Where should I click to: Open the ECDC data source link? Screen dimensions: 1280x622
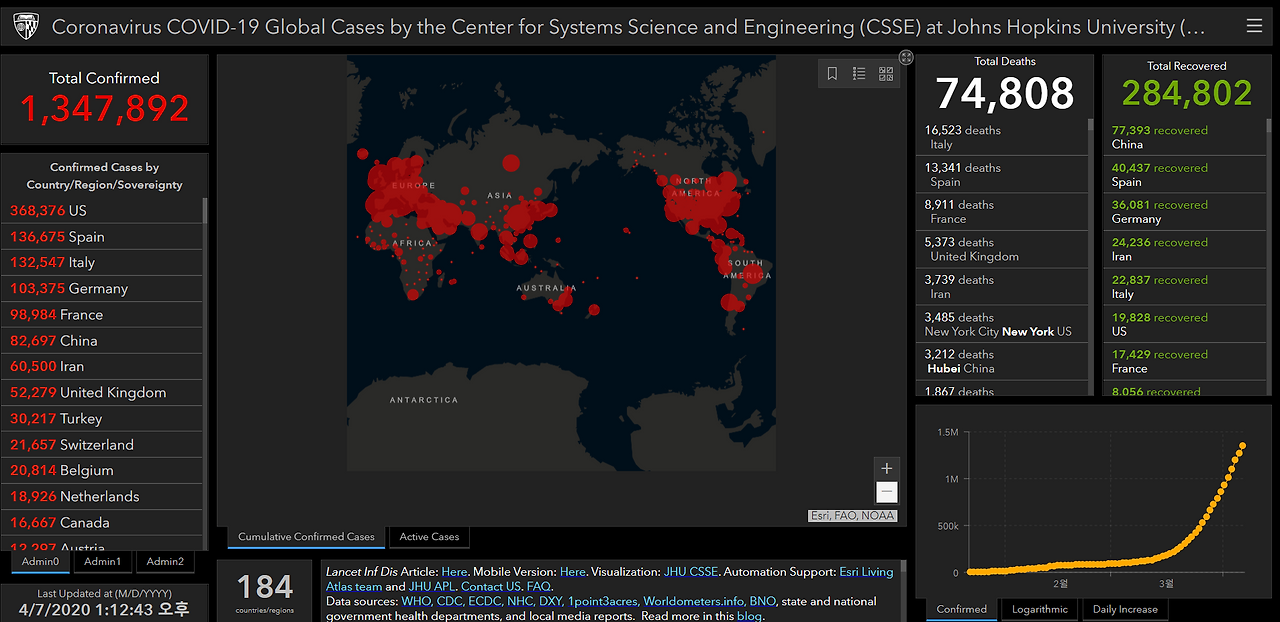coord(485,601)
